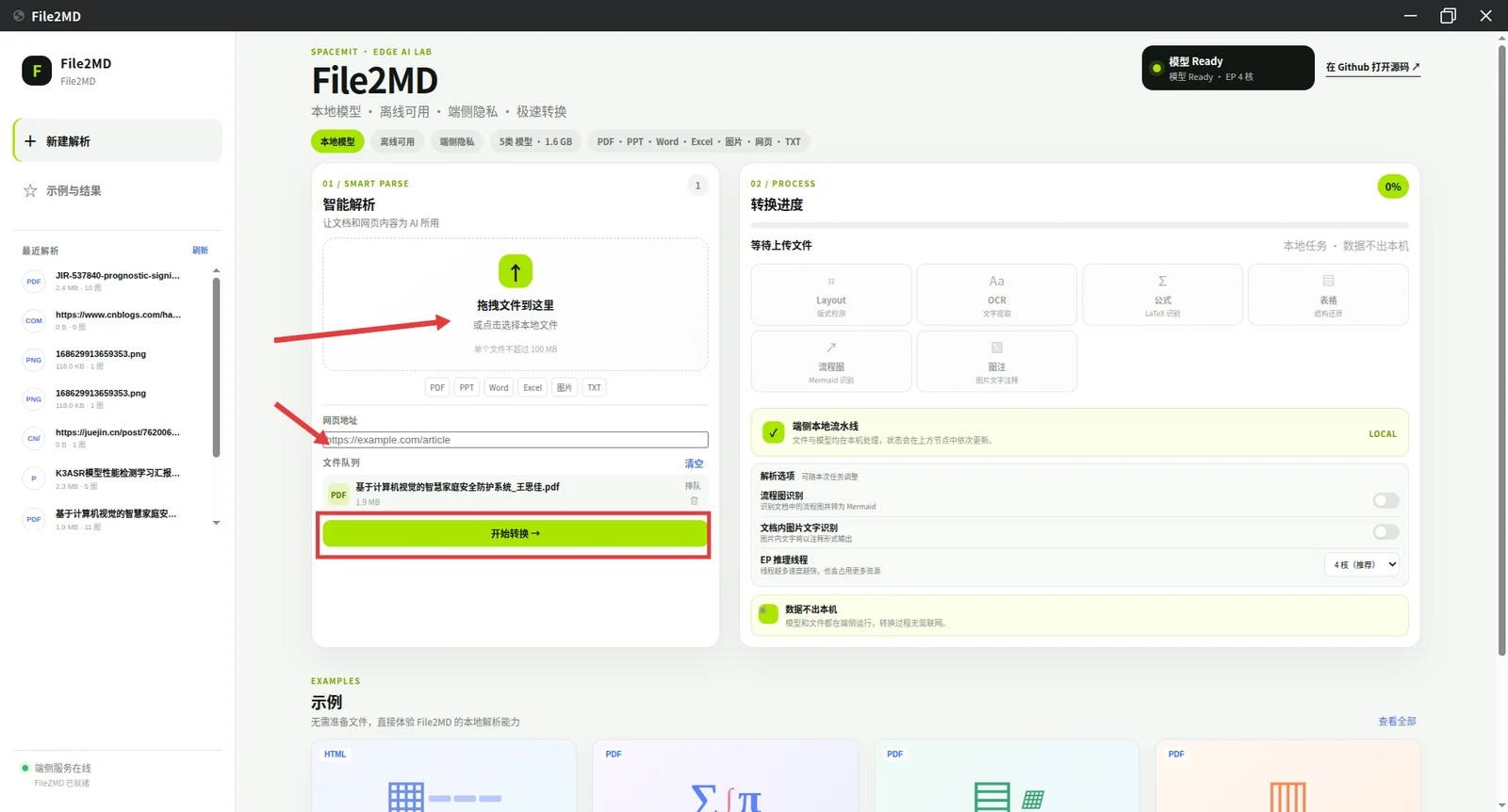This screenshot has height=812, width=1508.
Task: Click the recent list scroll-down arrow
Action: pyautogui.click(x=216, y=523)
